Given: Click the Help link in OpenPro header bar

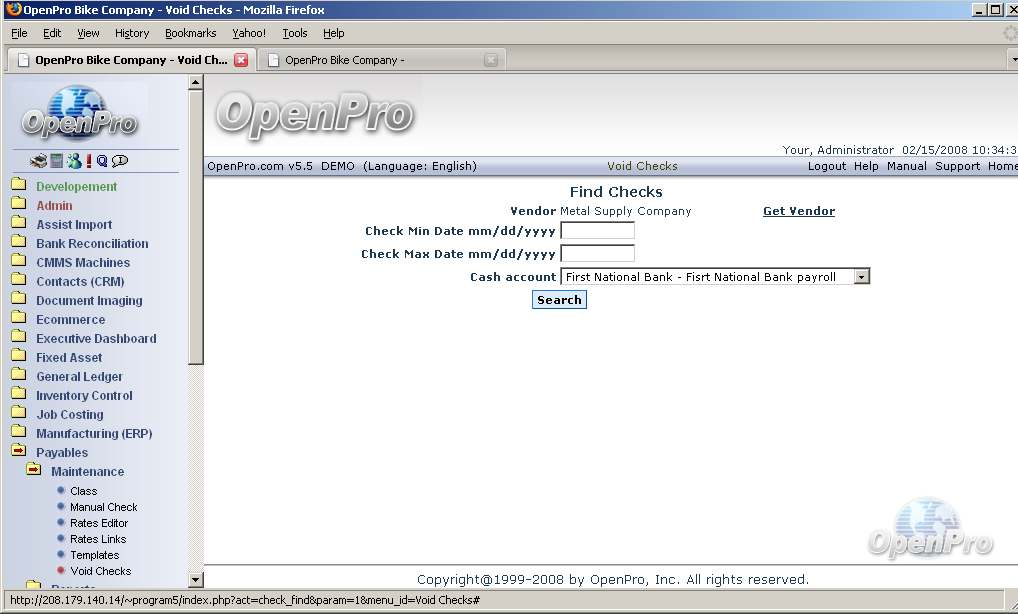Looking at the screenshot, I should (866, 166).
